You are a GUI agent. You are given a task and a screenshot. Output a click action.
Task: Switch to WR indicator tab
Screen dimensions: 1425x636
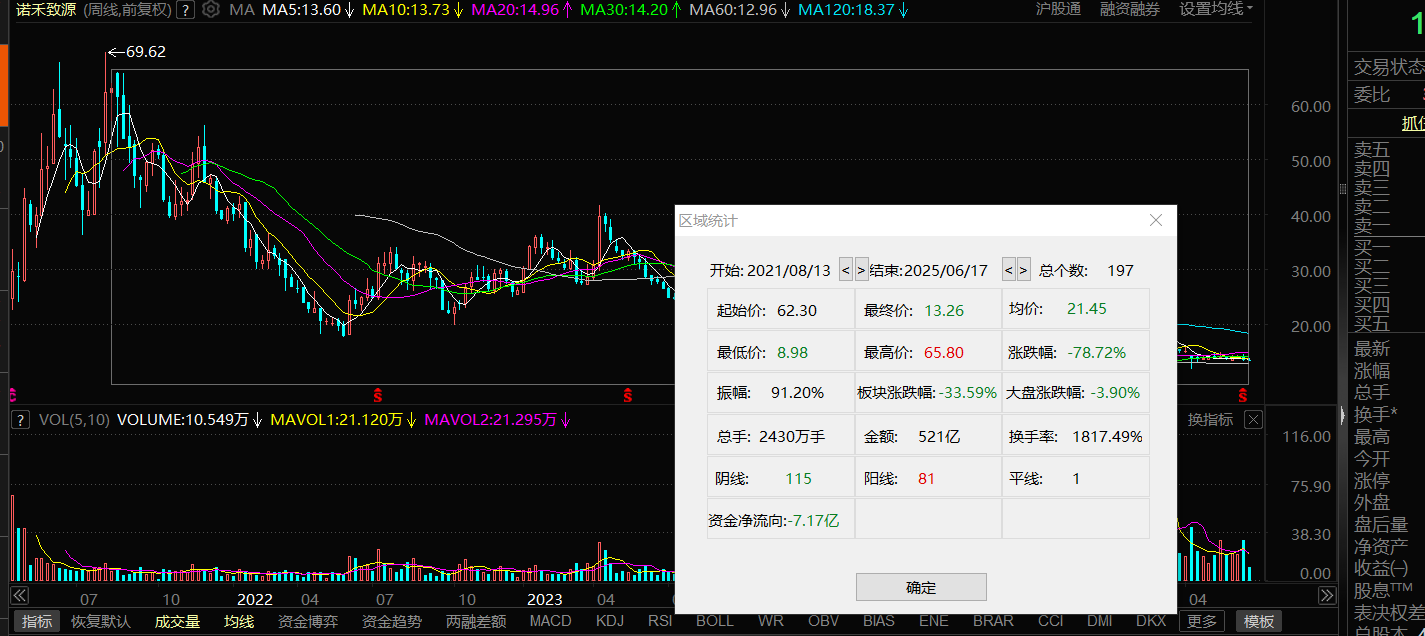point(771,621)
